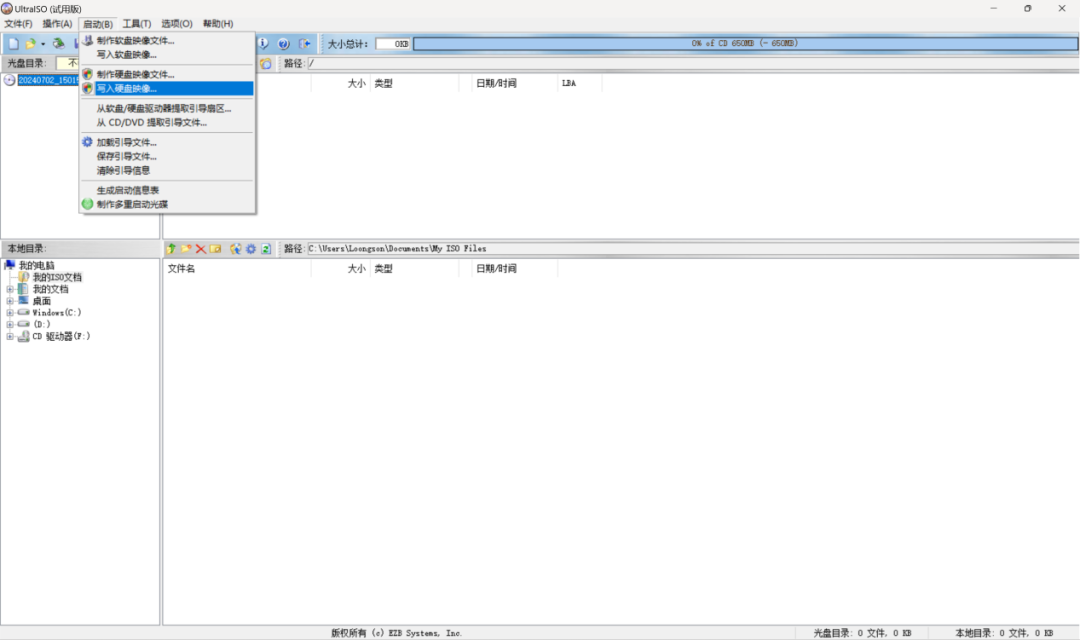Click the Help question mark icon
The image size is (1080, 640).
[x=283, y=43]
